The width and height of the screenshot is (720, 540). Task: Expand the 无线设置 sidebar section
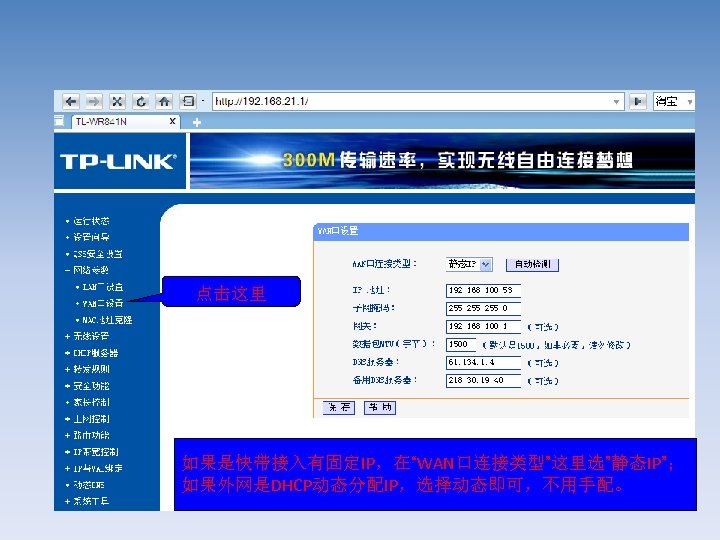[91, 336]
